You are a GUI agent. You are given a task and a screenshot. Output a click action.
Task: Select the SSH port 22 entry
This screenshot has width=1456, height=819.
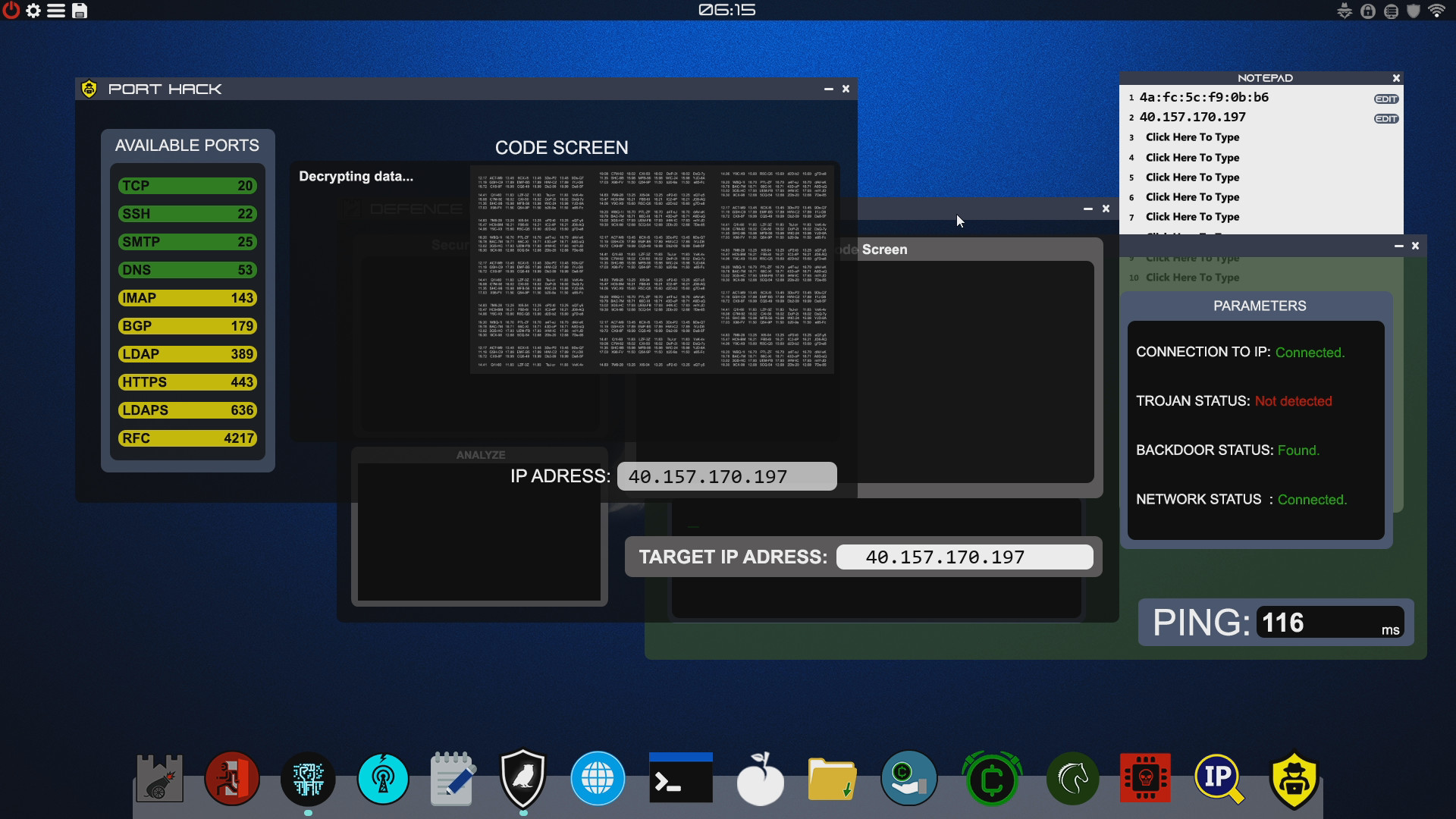[x=187, y=213]
